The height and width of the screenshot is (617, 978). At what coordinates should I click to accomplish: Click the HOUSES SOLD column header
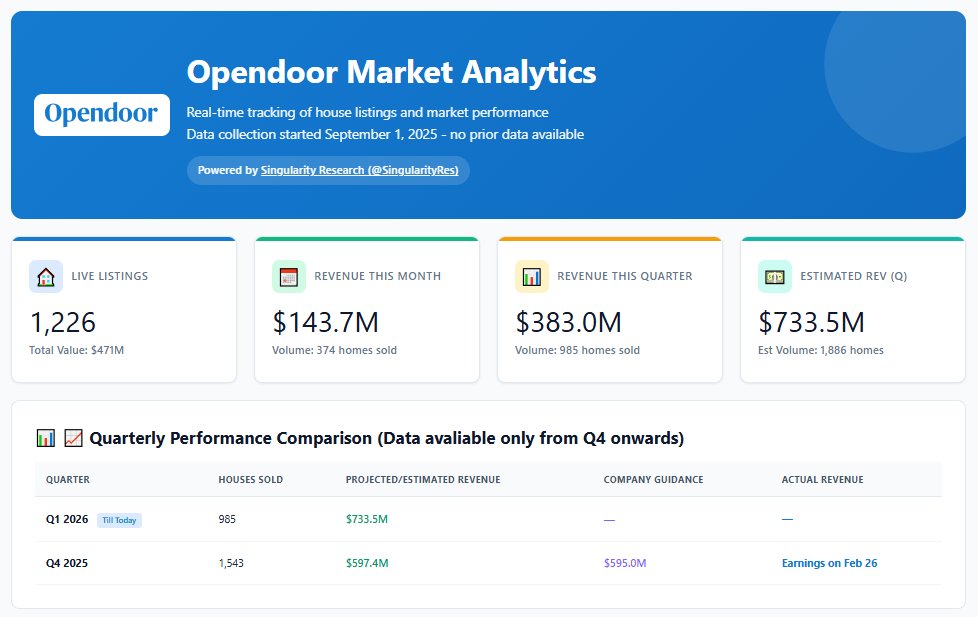pyautogui.click(x=251, y=480)
